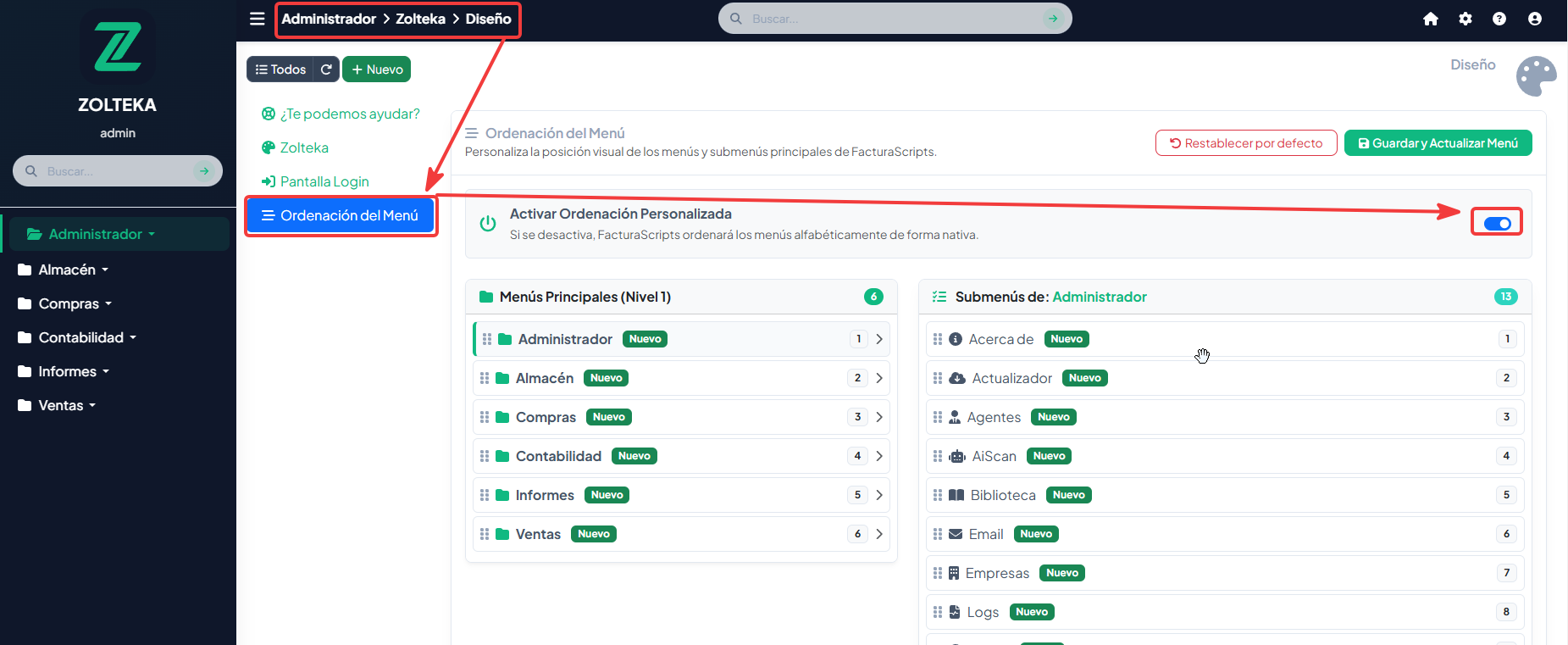Click the Nuevo button
The height and width of the screenshot is (645, 1568).
tap(377, 70)
